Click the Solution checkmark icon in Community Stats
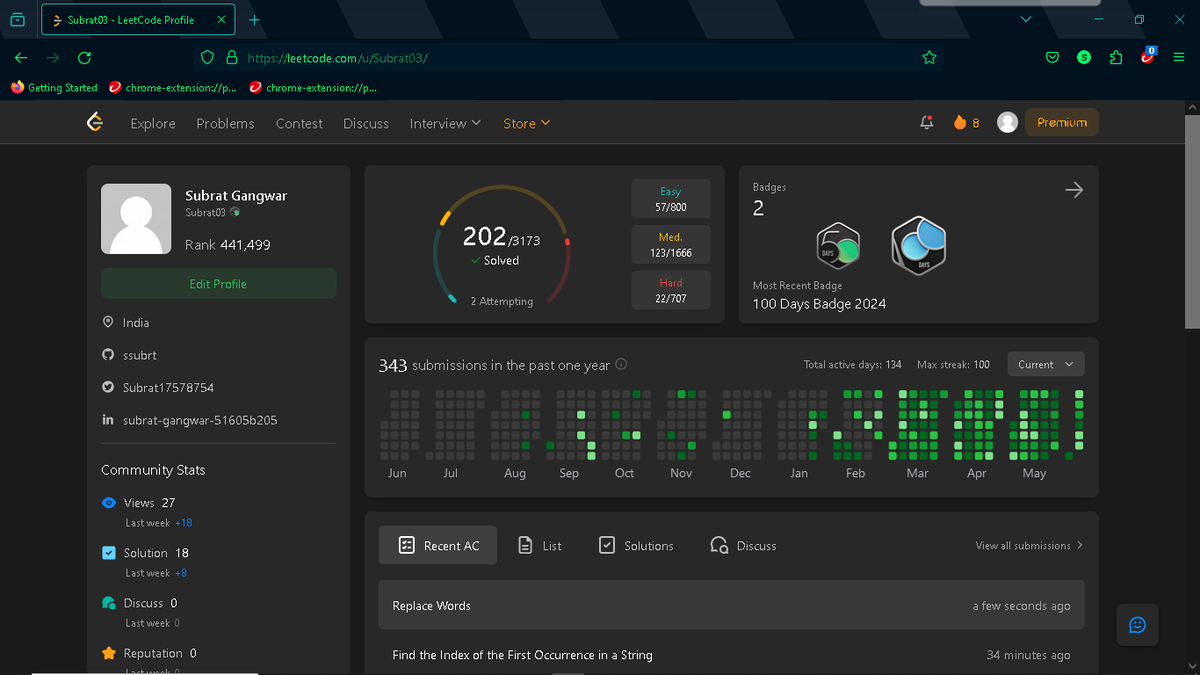The height and width of the screenshot is (675, 1200). pos(109,553)
